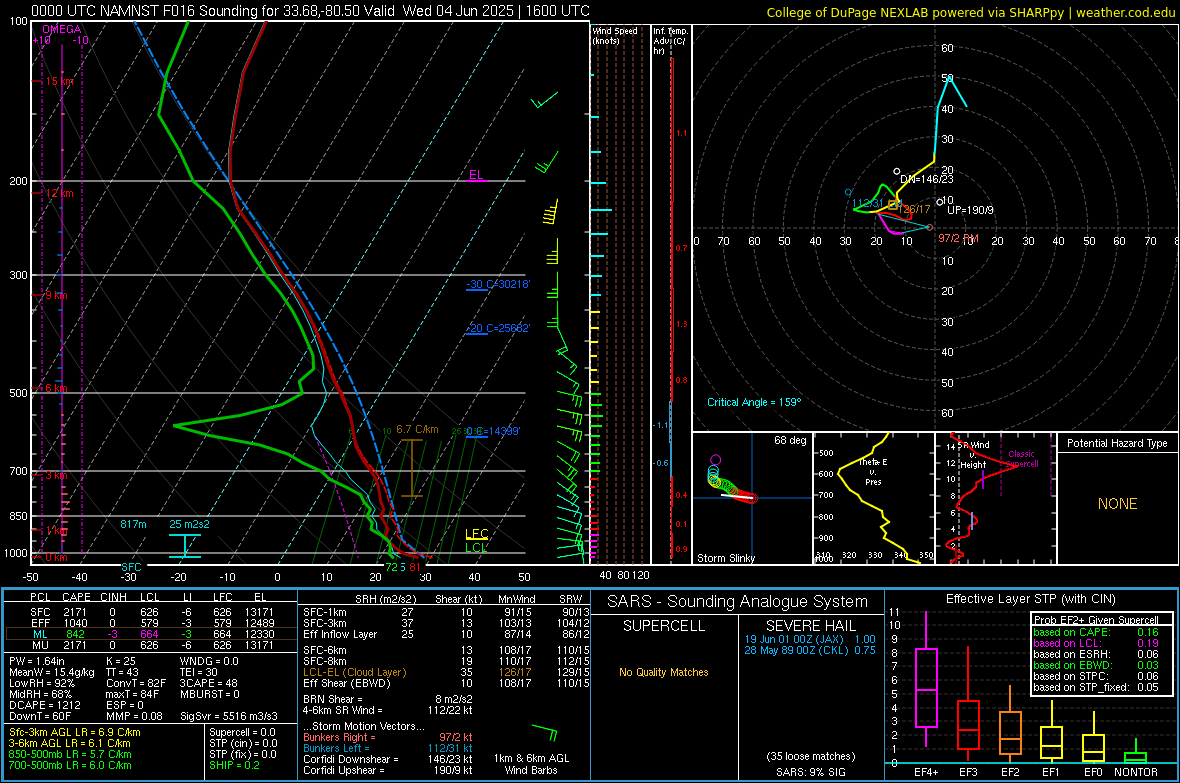Click the "BRN Shear =" label
The image size is (1180, 783).
tap(333, 699)
